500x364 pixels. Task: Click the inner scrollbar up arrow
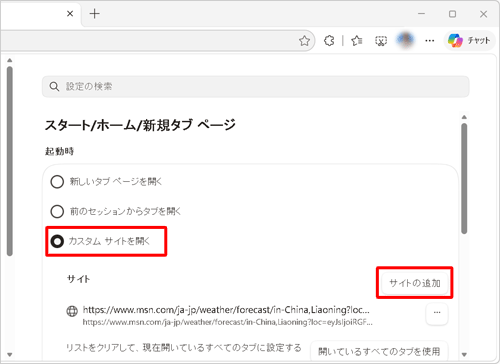tap(464, 117)
